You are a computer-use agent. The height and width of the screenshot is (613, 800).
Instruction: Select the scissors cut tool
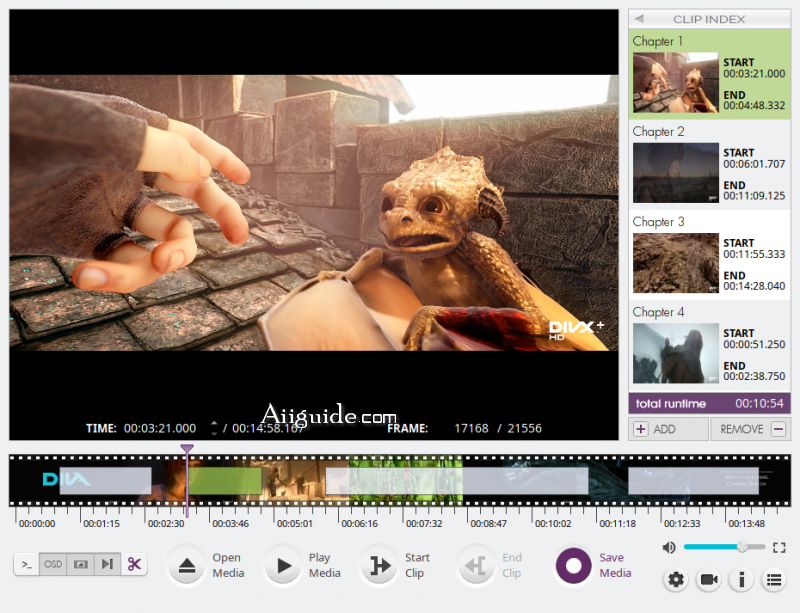[134, 564]
